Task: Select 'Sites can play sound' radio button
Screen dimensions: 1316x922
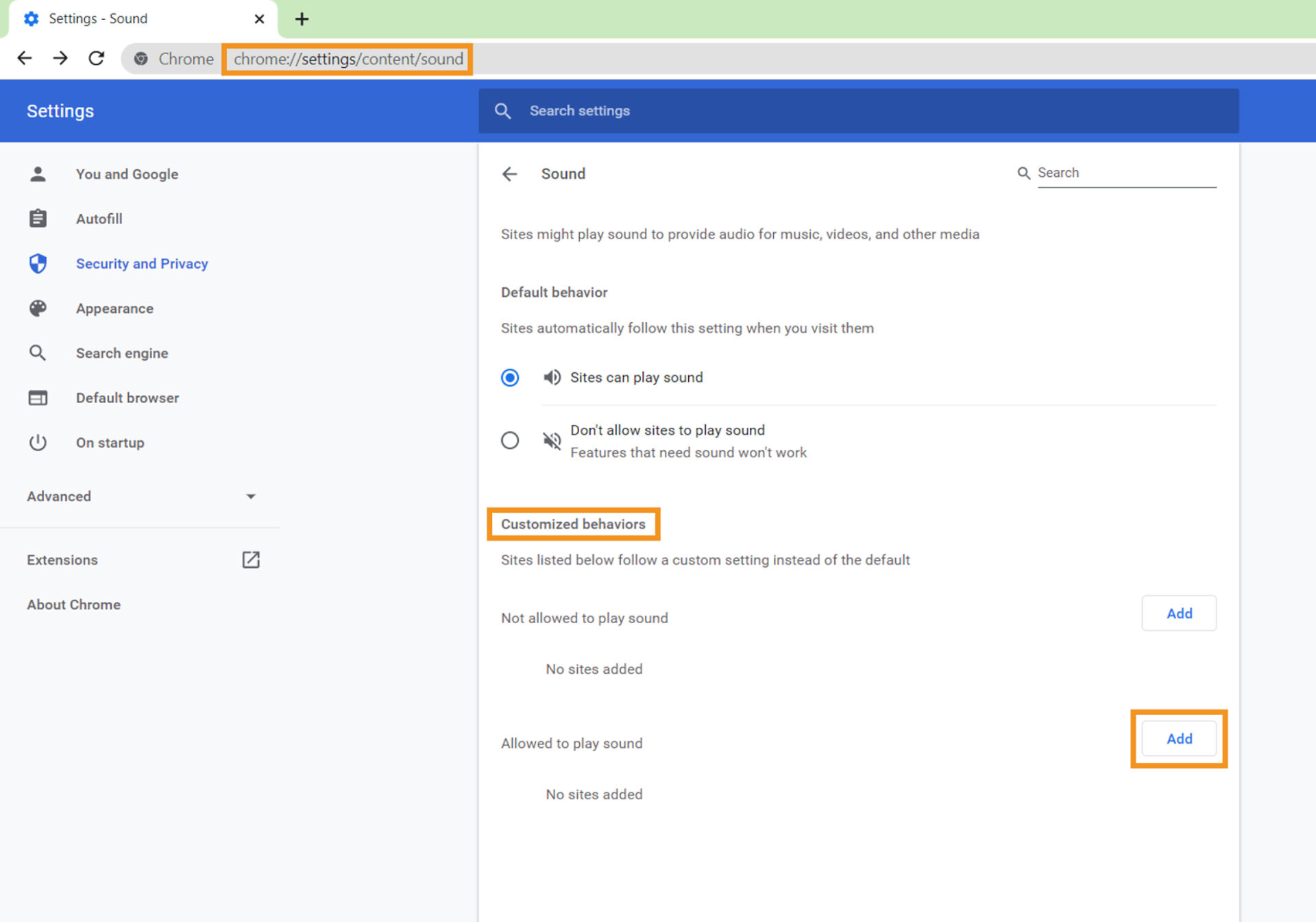Action: [510, 377]
